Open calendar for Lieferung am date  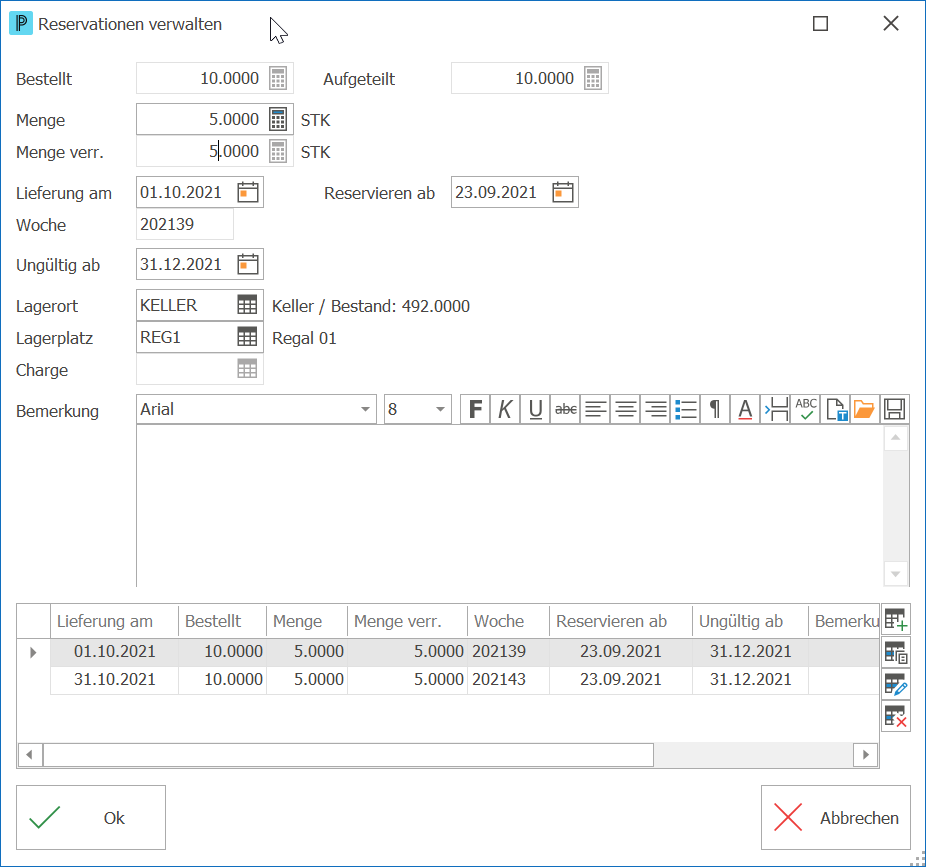[x=248, y=193]
